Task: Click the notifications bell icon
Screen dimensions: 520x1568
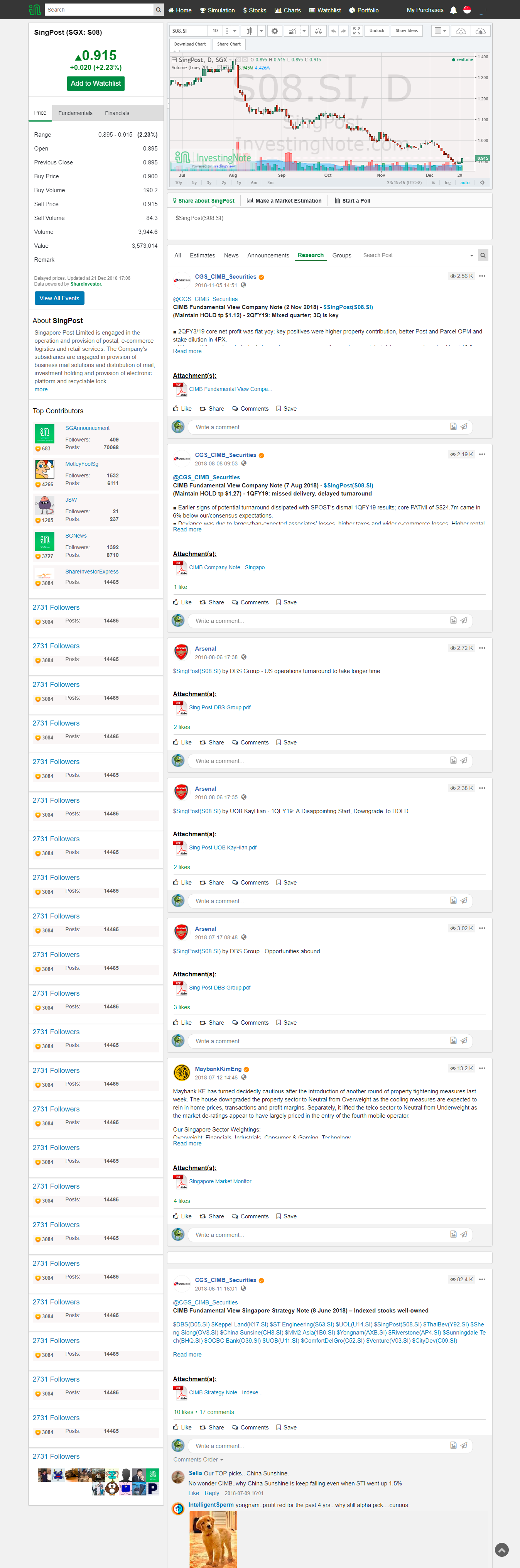Action: coord(453,10)
